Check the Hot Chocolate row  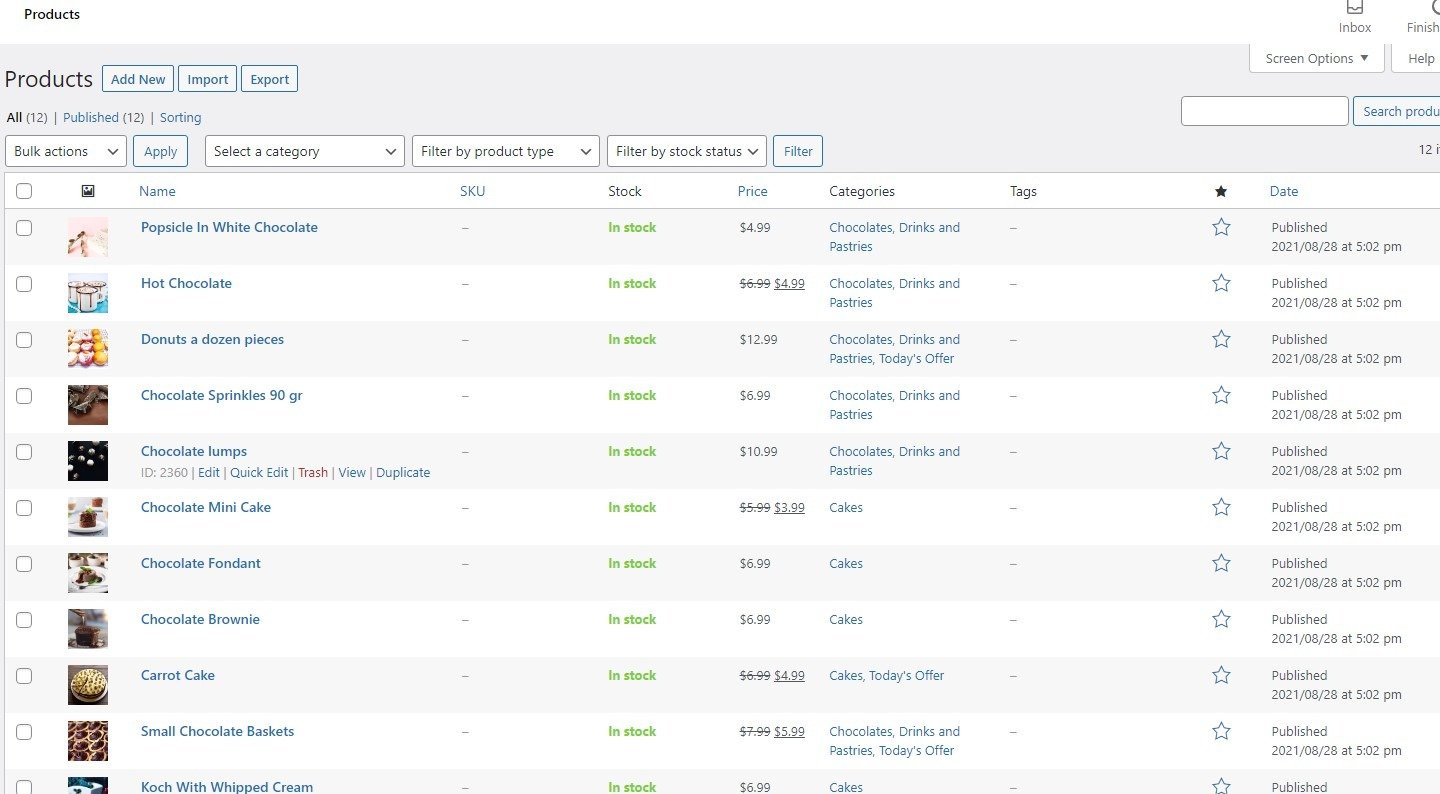[24, 283]
